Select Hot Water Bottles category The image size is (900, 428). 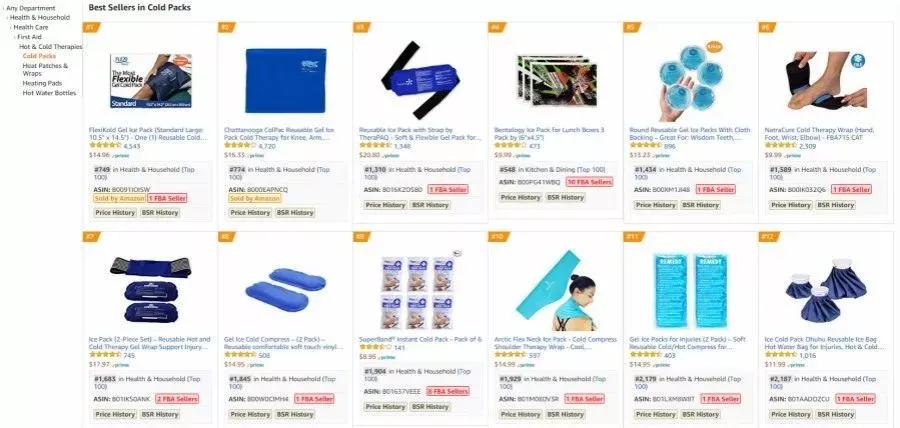pos(49,93)
